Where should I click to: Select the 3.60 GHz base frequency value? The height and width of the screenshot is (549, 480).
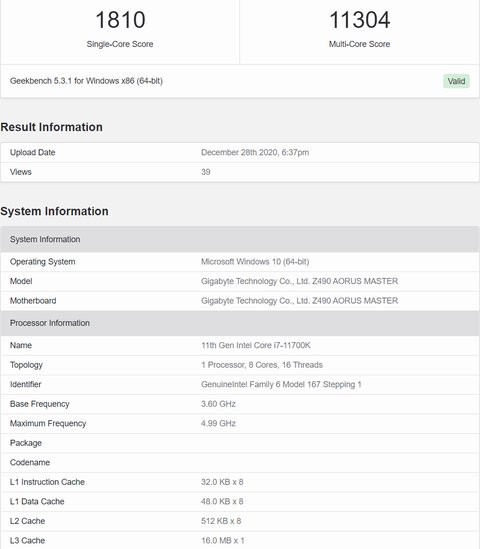[x=218, y=404]
